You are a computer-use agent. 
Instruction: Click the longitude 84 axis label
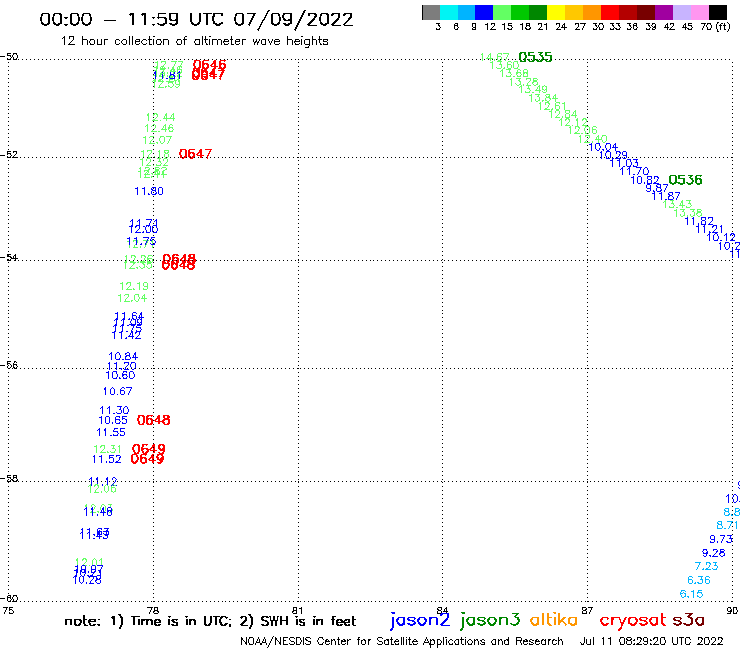pos(442,610)
